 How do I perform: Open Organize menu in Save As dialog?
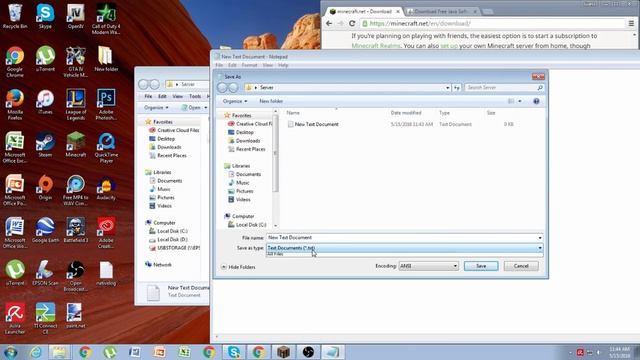click(235, 101)
